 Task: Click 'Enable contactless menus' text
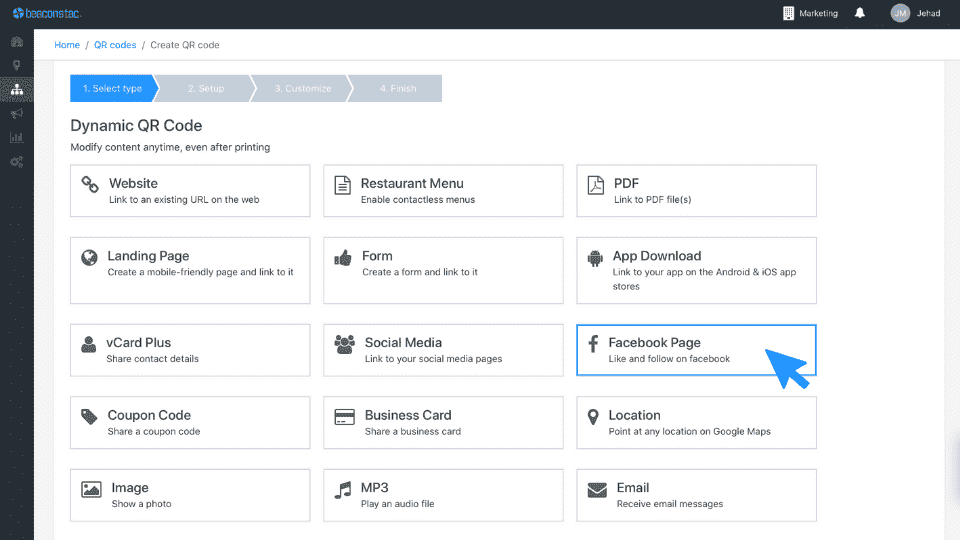[418, 200]
